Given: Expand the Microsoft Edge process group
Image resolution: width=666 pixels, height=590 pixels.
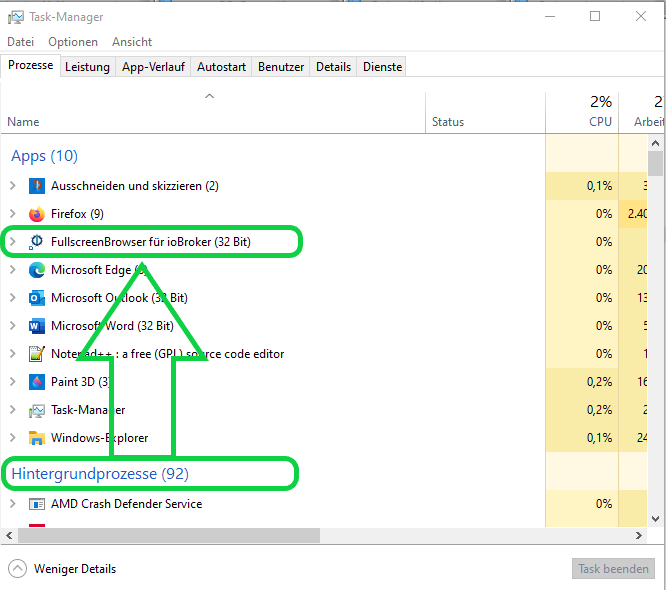Looking at the screenshot, I should click(x=13, y=270).
